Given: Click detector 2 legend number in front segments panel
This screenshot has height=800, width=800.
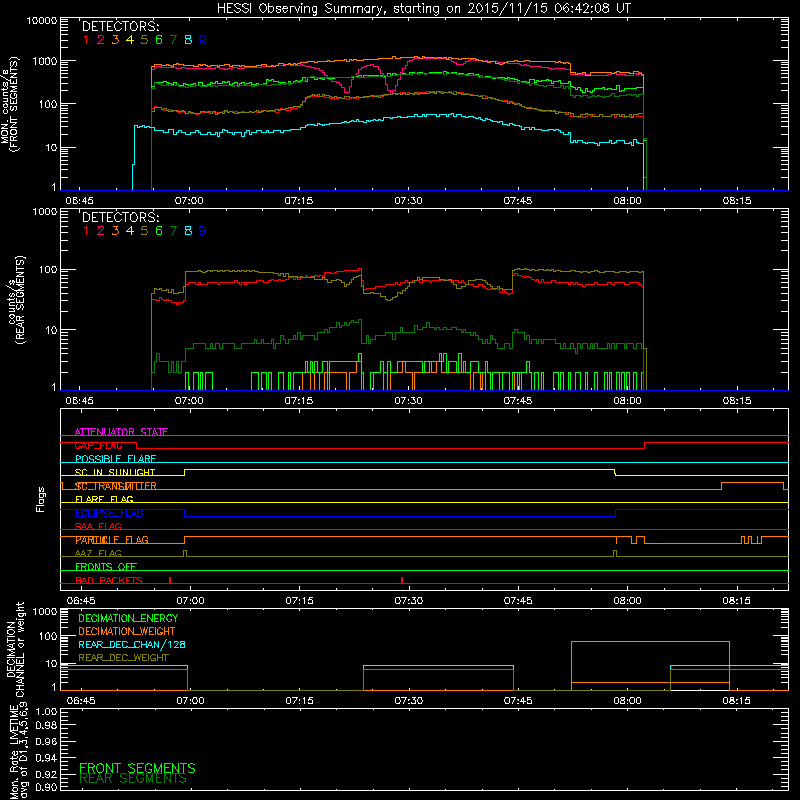Looking at the screenshot, I should [x=101, y=40].
